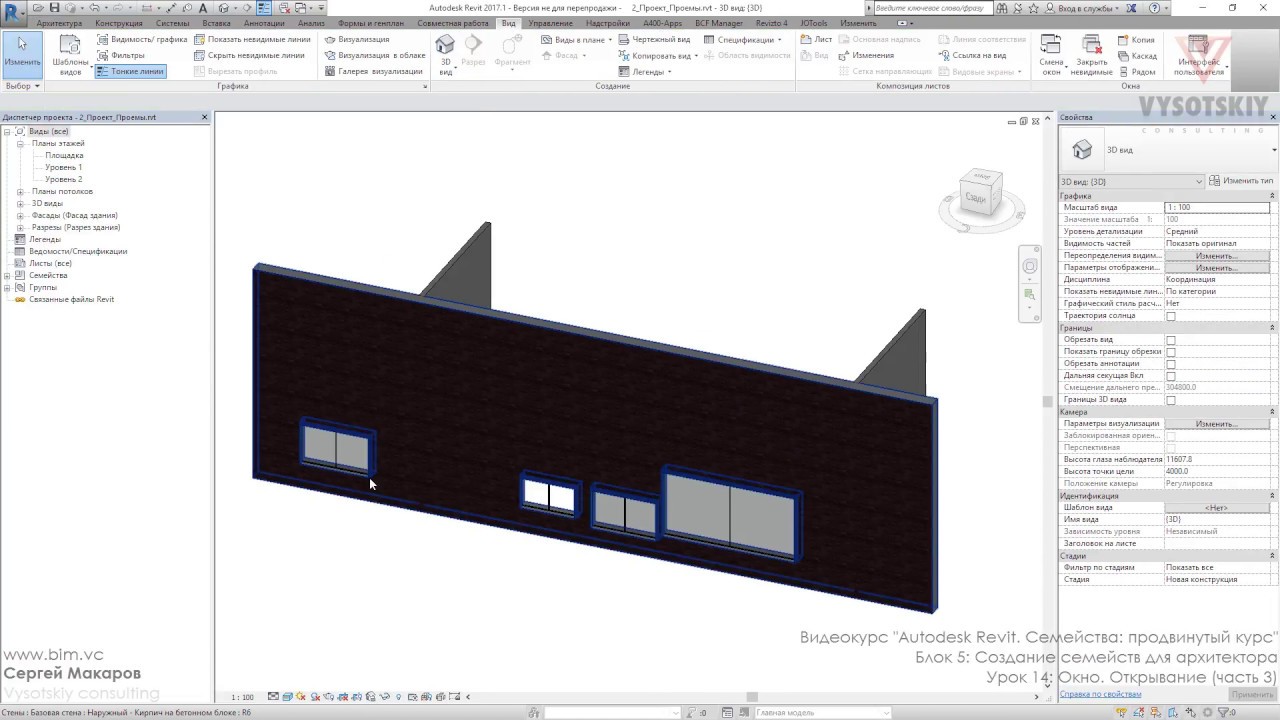Open the Фильтры dialog
1280x720 pixels.
pos(121,56)
